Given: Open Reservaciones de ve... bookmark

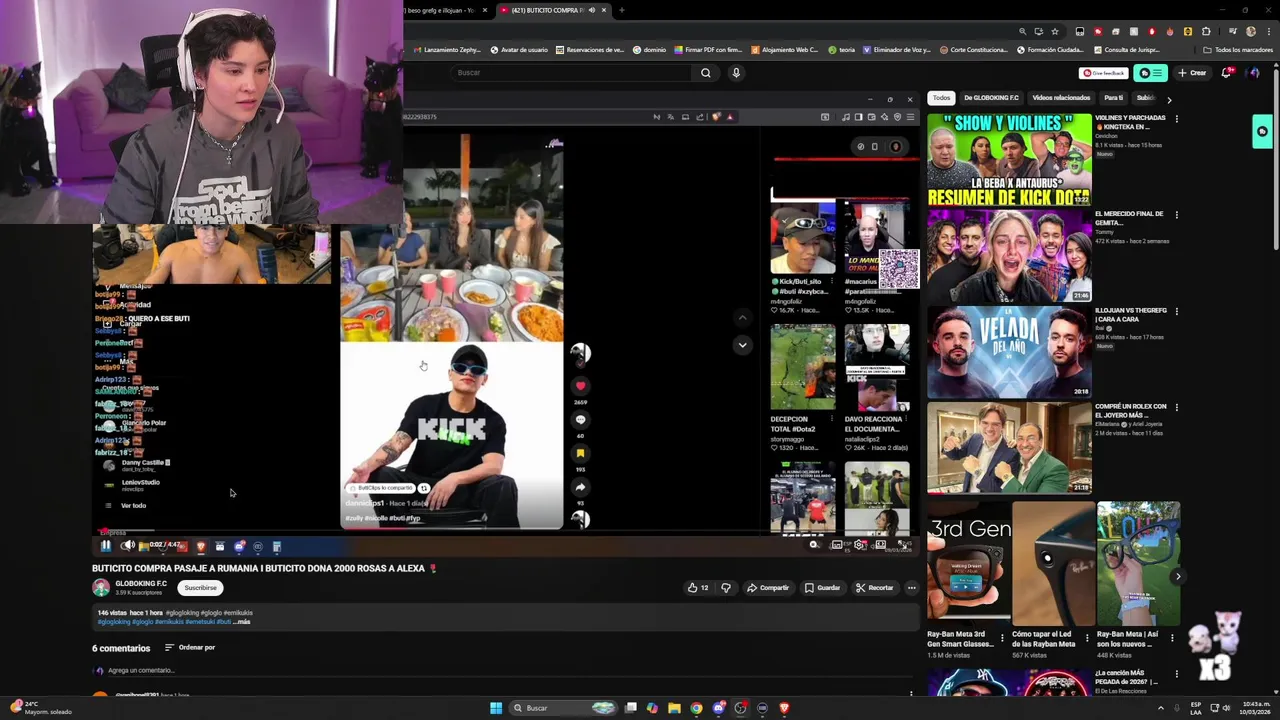Looking at the screenshot, I should [x=588, y=50].
